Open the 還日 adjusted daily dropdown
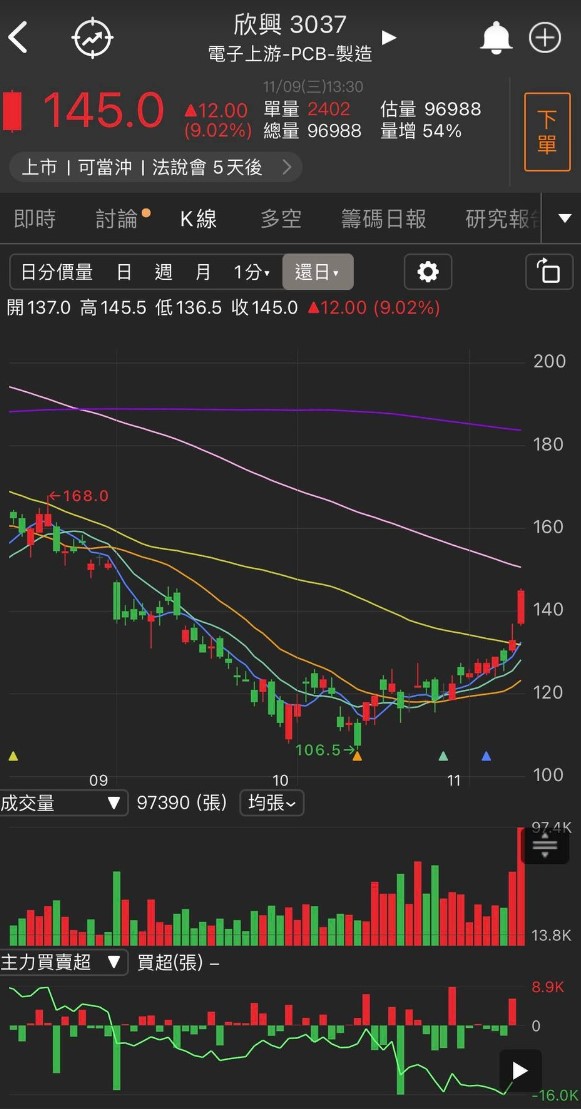This screenshot has width=581, height=1109. 318,272
